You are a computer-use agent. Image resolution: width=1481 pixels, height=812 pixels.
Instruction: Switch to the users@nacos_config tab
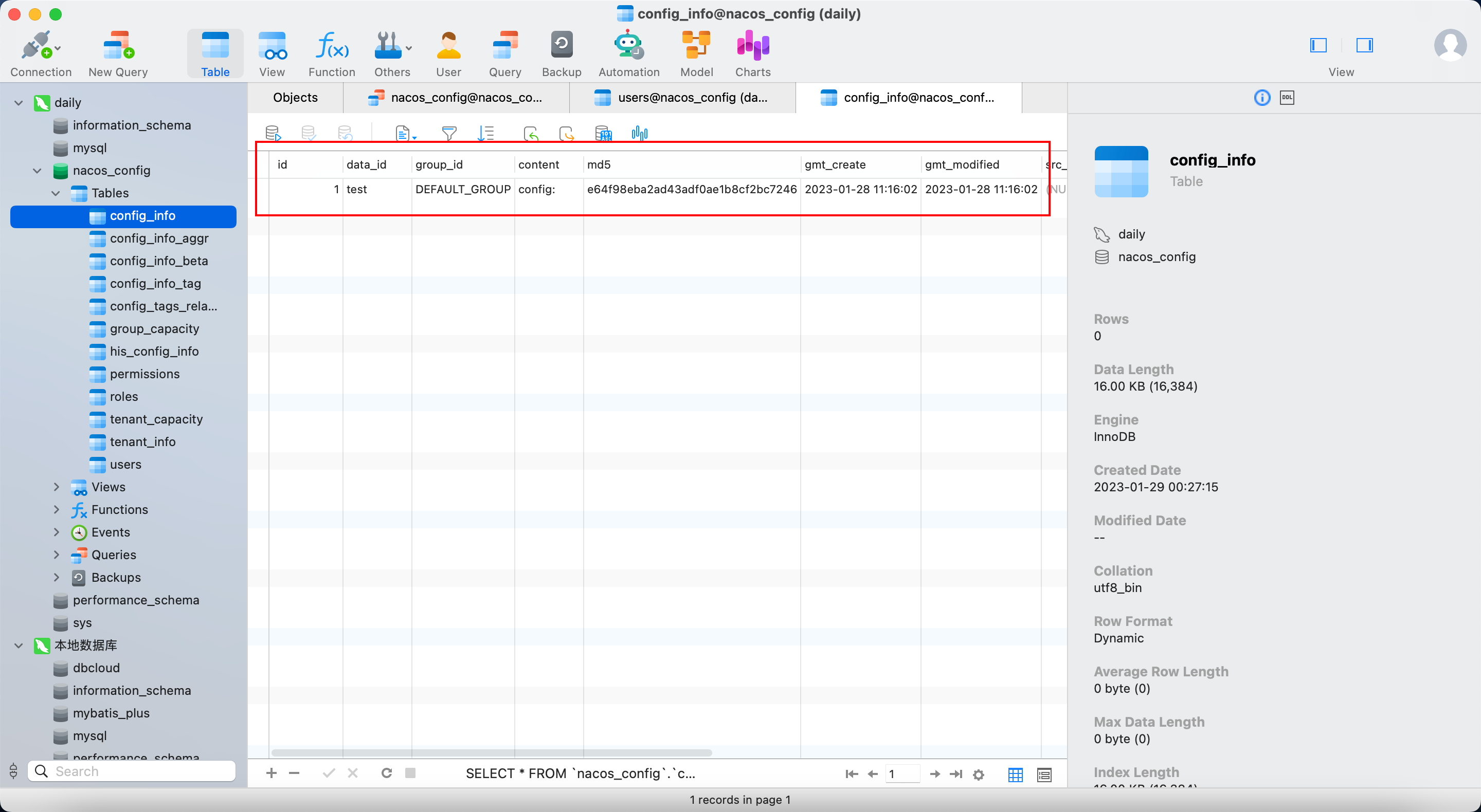pyautogui.click(x=682, y=98)
